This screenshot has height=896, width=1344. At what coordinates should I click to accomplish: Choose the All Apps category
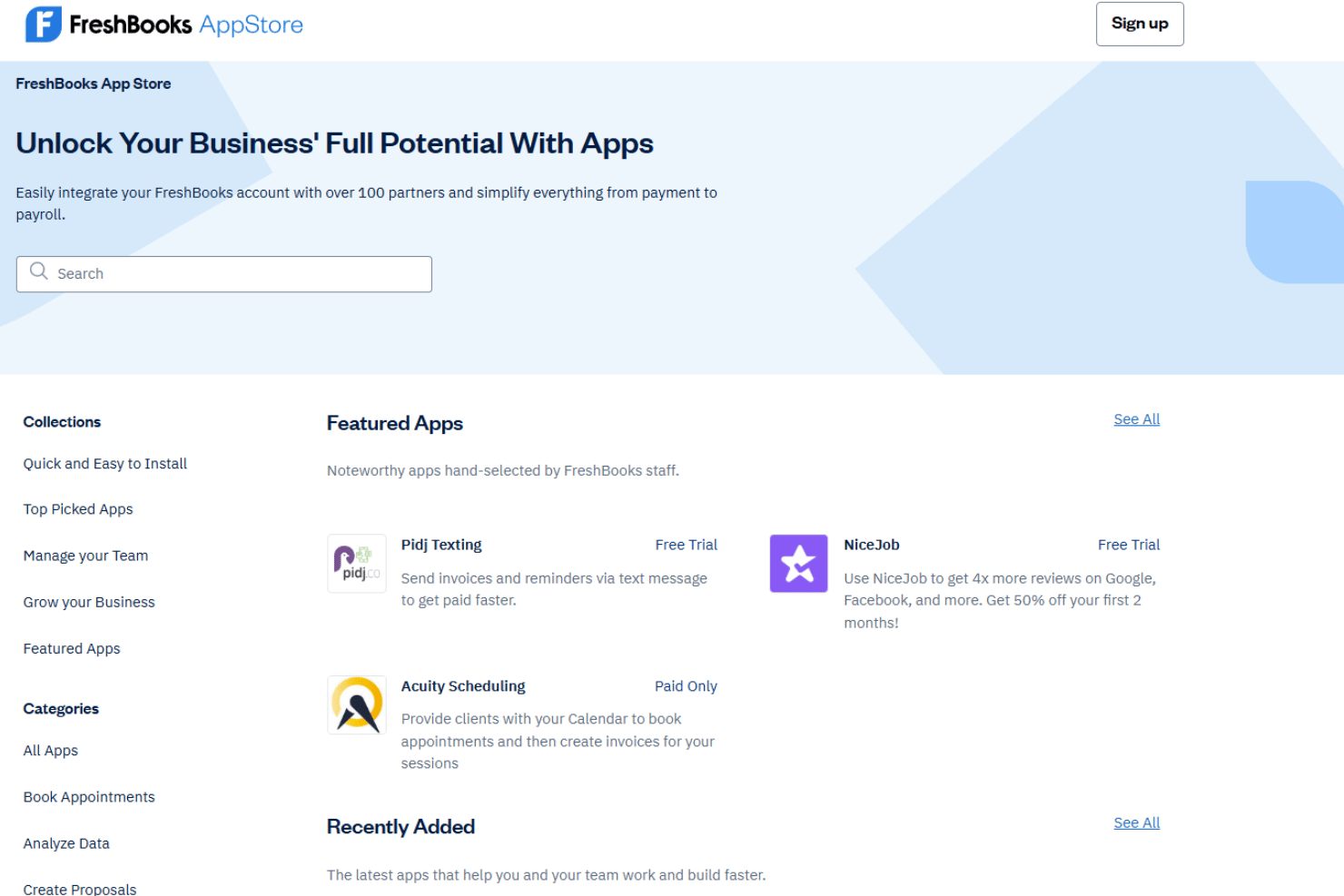[x=51, y=751]
